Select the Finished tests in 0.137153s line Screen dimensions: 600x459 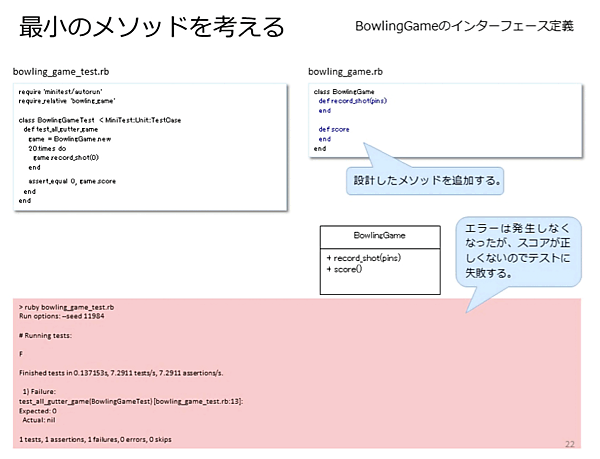point(121,373)
